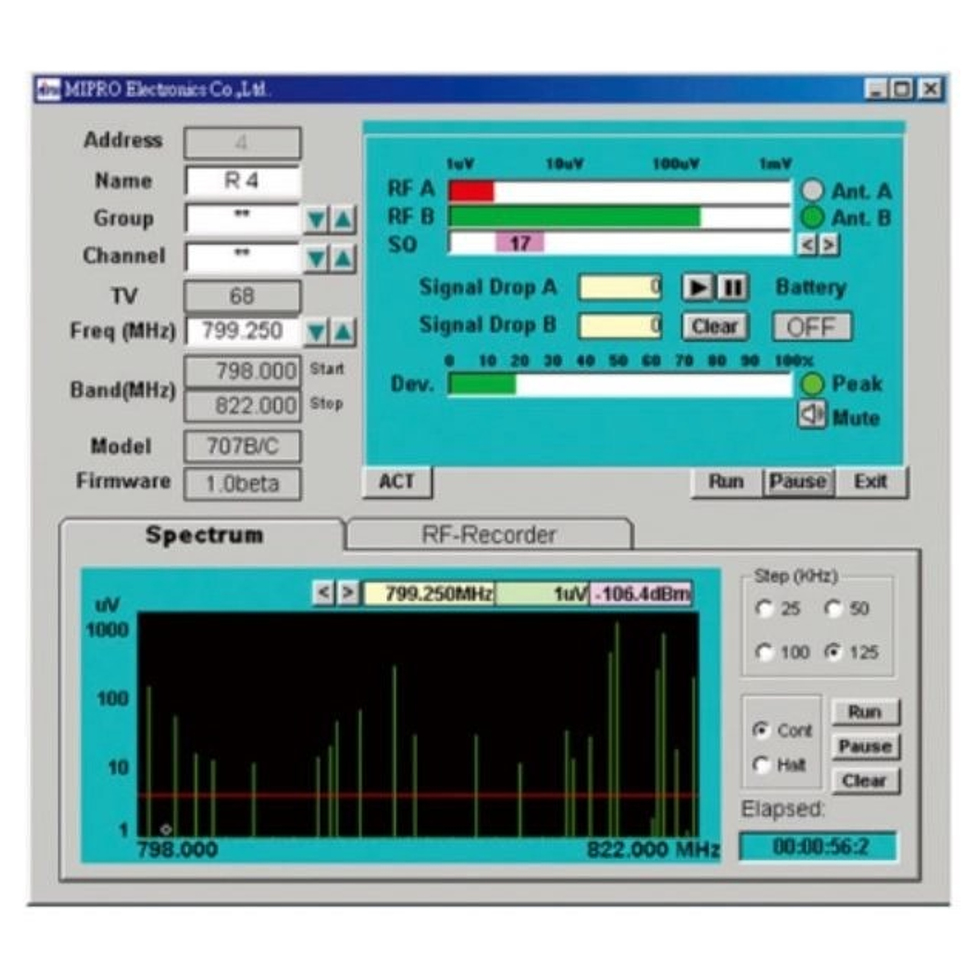The image size is (980, 980).
Task: Click the spectrum cursor marker circle
Action: click(x=166, y=829)
